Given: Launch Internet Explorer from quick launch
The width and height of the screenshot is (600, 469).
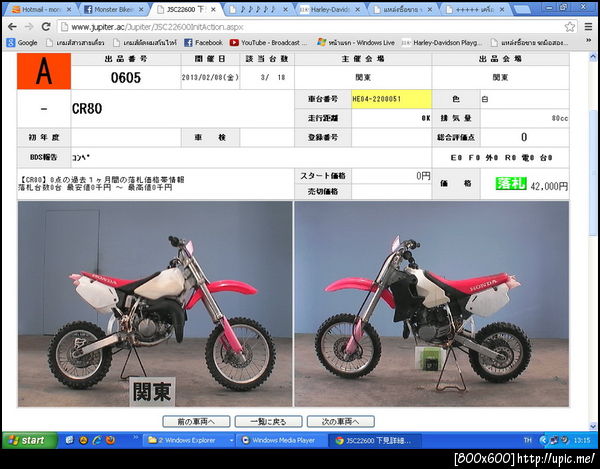Looking at the screenshot, I should [x=97, y=440].
